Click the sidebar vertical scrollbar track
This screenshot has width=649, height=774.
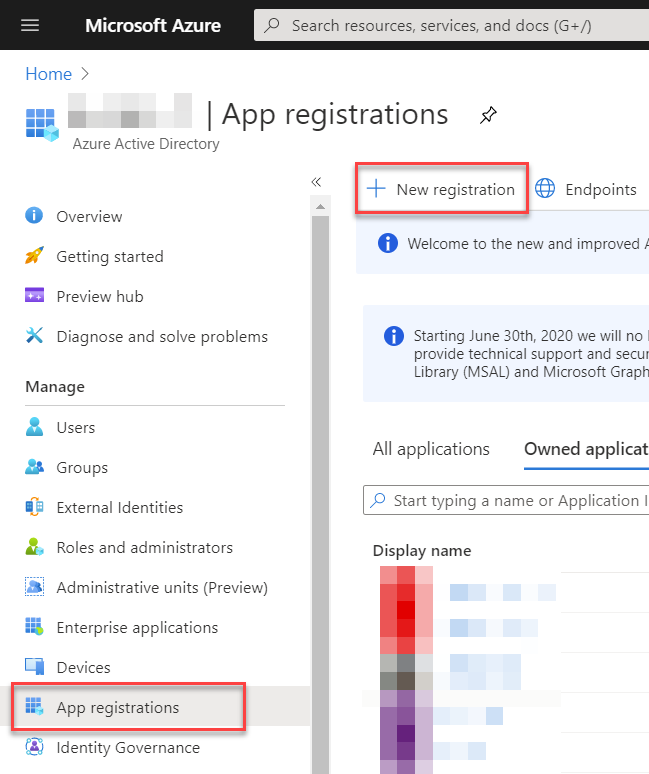click(320, 494)
